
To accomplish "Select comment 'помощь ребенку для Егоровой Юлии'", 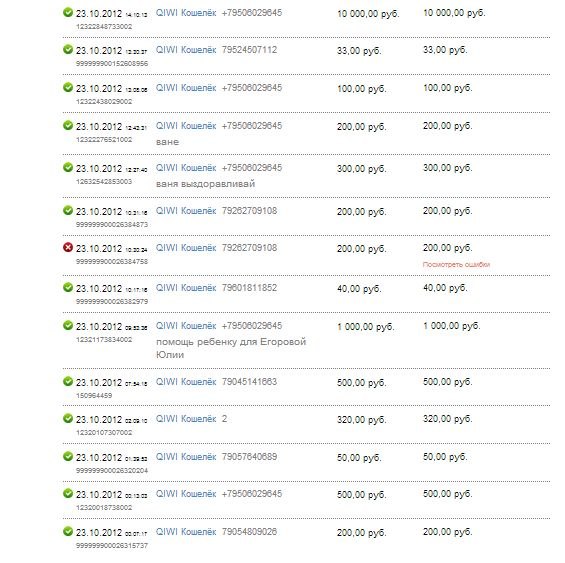I will (231, 348).
